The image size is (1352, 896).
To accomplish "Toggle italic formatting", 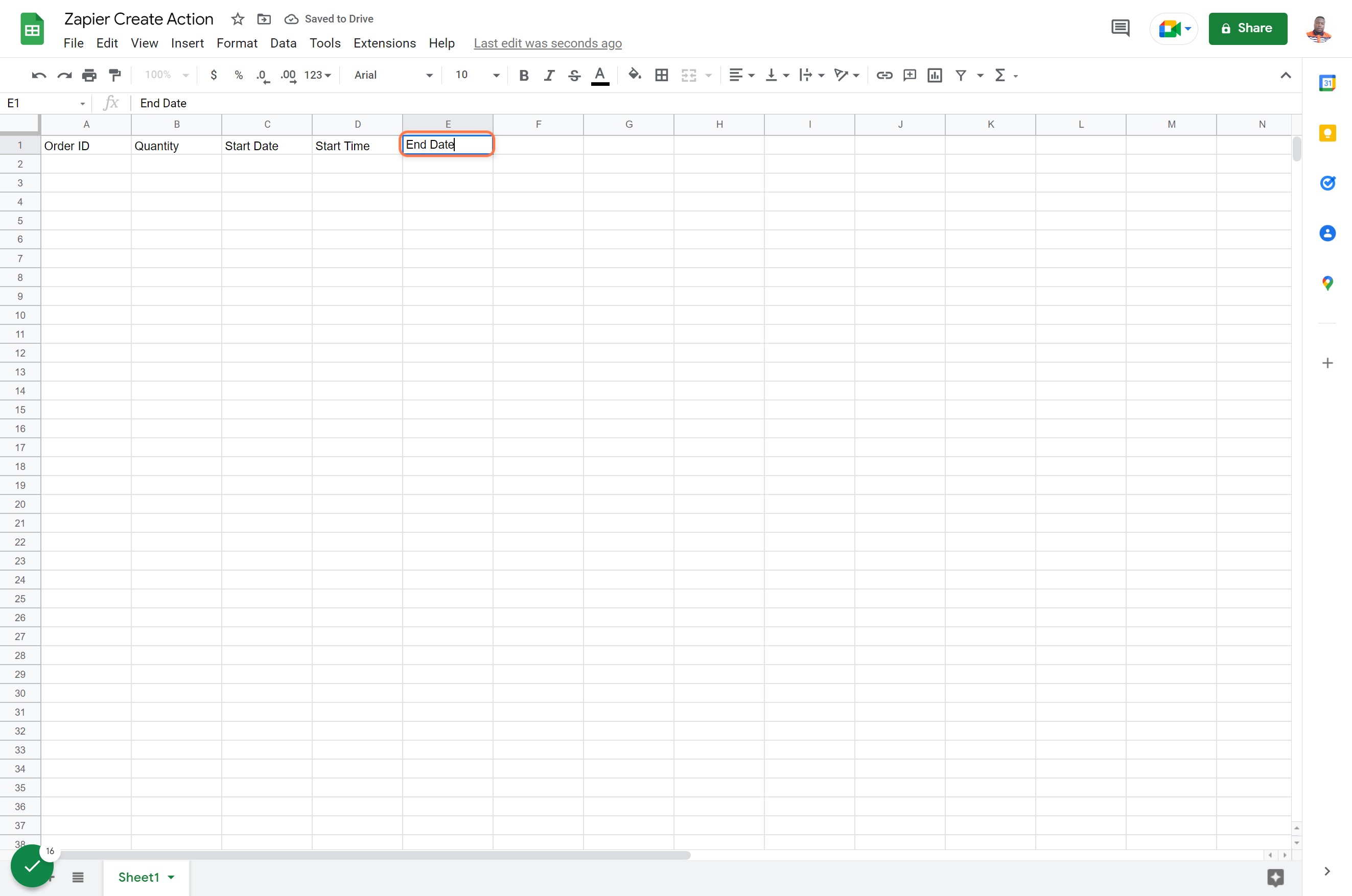I will pyautogui.click(x=549, y=75).
